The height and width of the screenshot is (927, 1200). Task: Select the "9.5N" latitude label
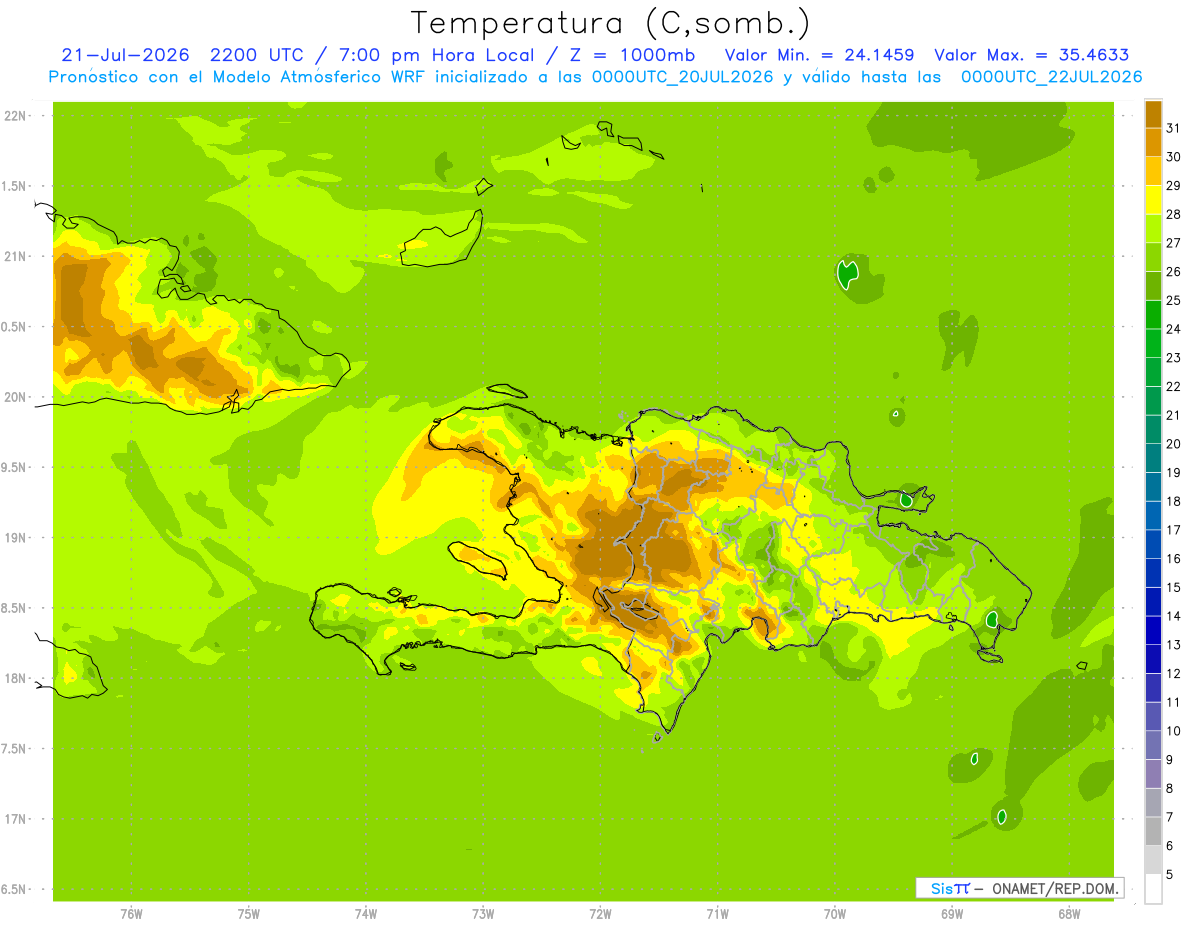pos(15,467)
